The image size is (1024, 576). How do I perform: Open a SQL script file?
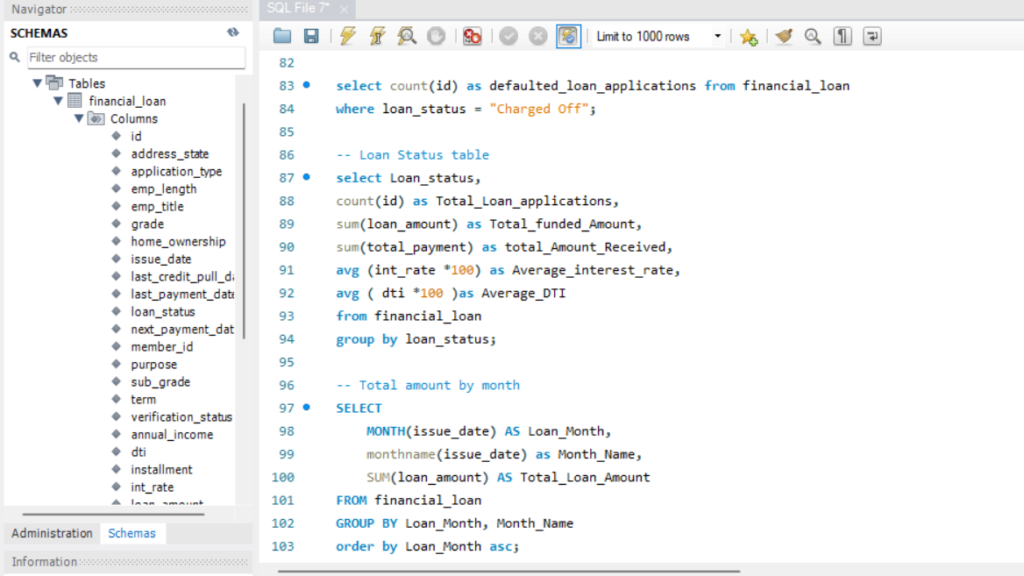282,36
